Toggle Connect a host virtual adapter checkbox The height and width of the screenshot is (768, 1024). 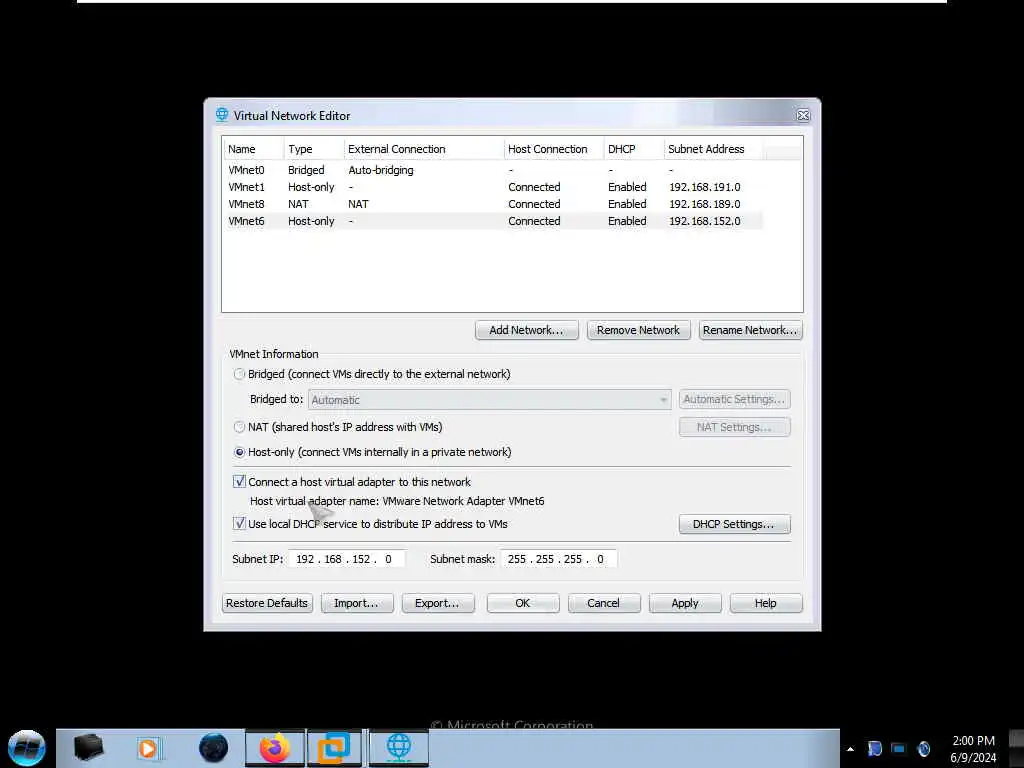point(240,482)
